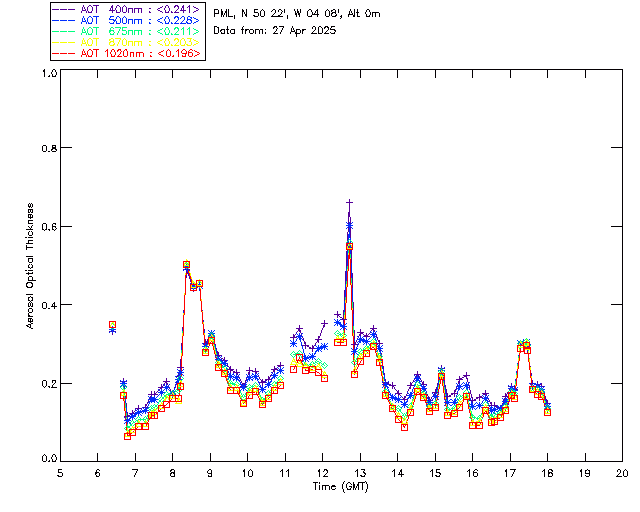
Task: Click the lowest red square marker near 14.2h
Action: (404, 427)
